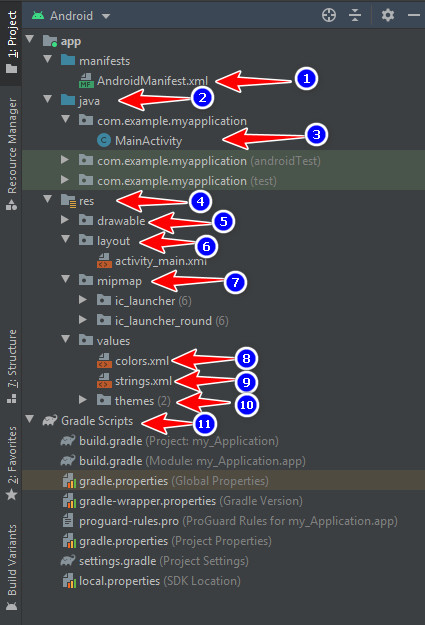Expand the ic_launcher_round folder
Viewport: 425px width, 625px height.
[83, 320]
